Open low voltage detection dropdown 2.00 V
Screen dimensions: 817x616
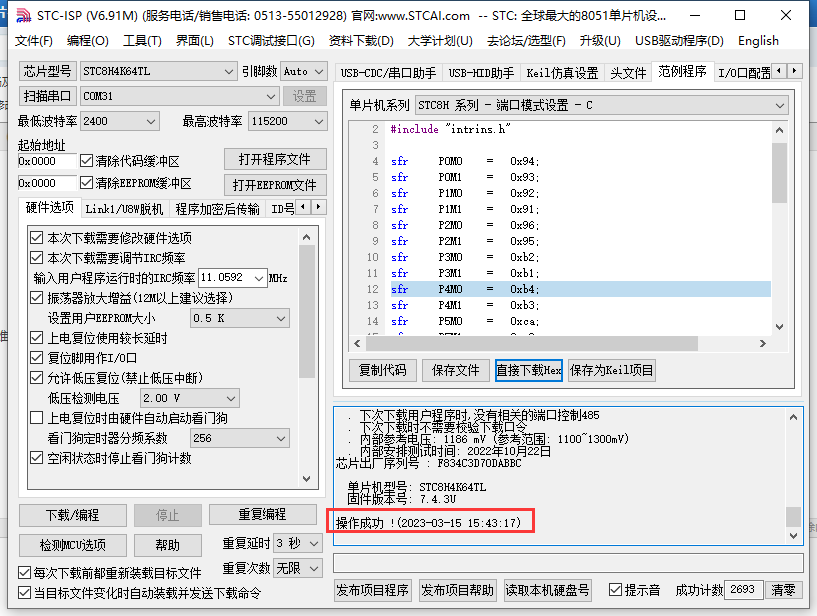pos(190,399)
